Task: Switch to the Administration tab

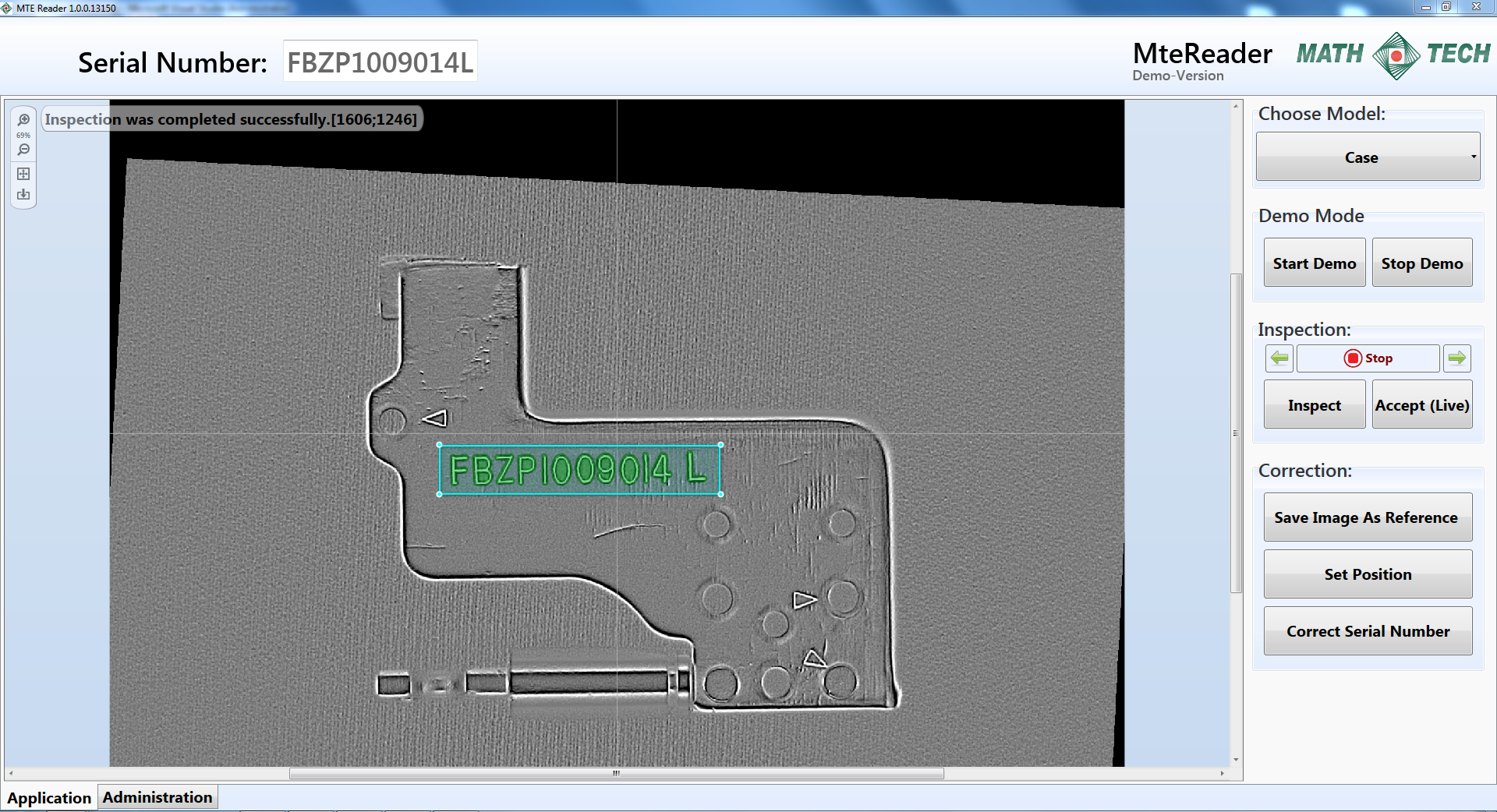Action: point(157,797)
